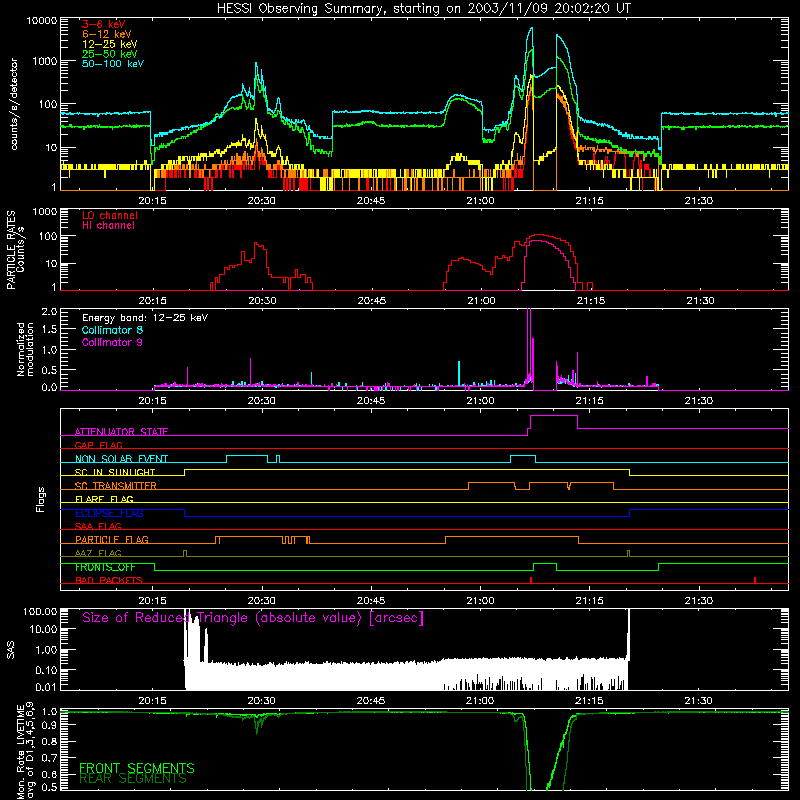Click the counts/s/detector axis label
The image size is (800, 800).
pos(14,104)
